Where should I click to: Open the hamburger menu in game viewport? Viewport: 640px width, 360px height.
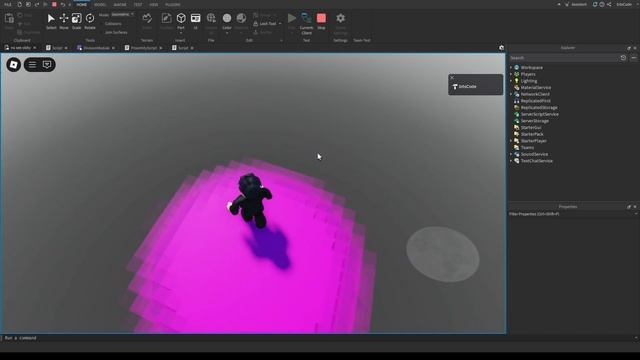32,64
